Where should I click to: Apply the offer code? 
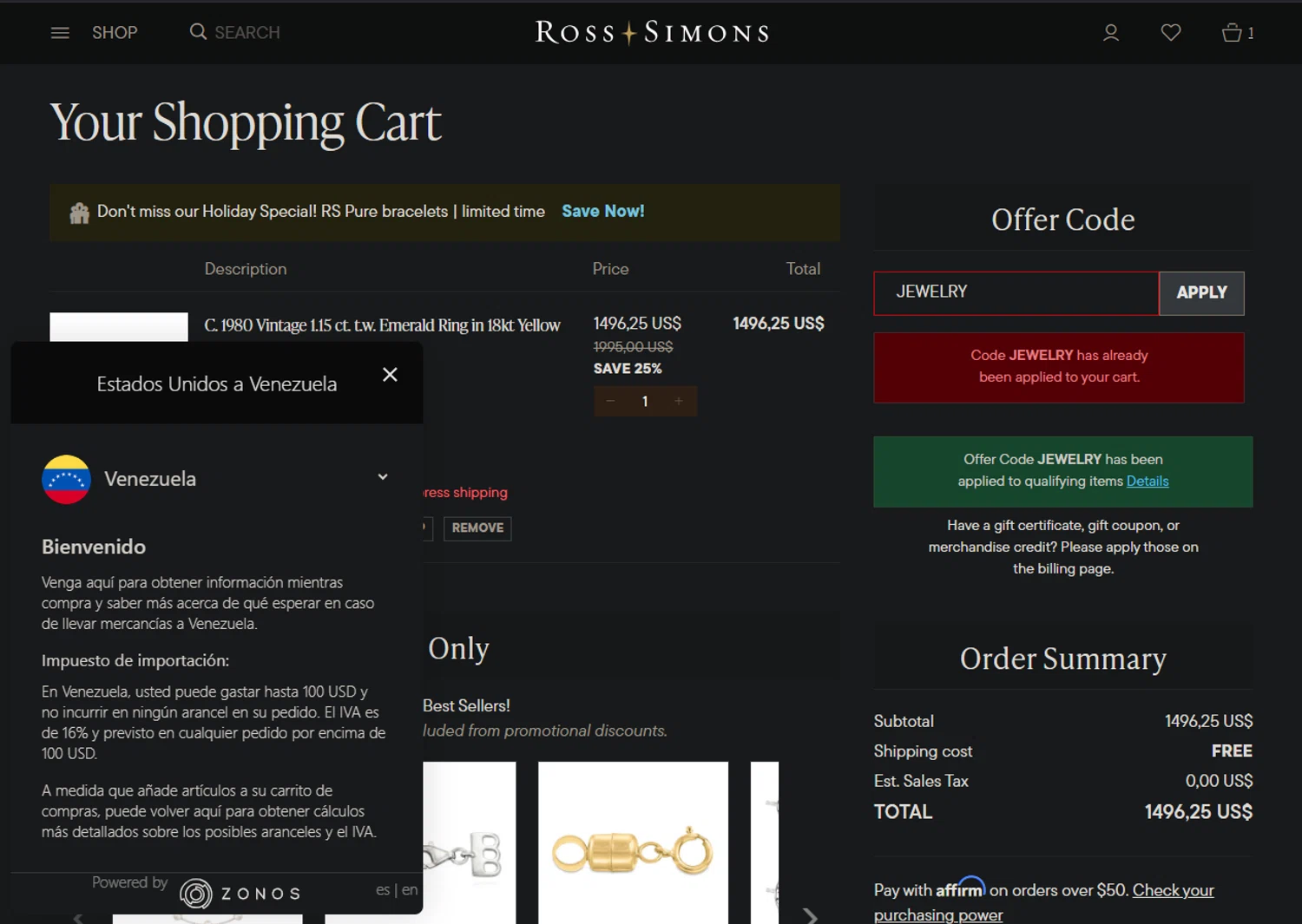[x=1201, y=293]
